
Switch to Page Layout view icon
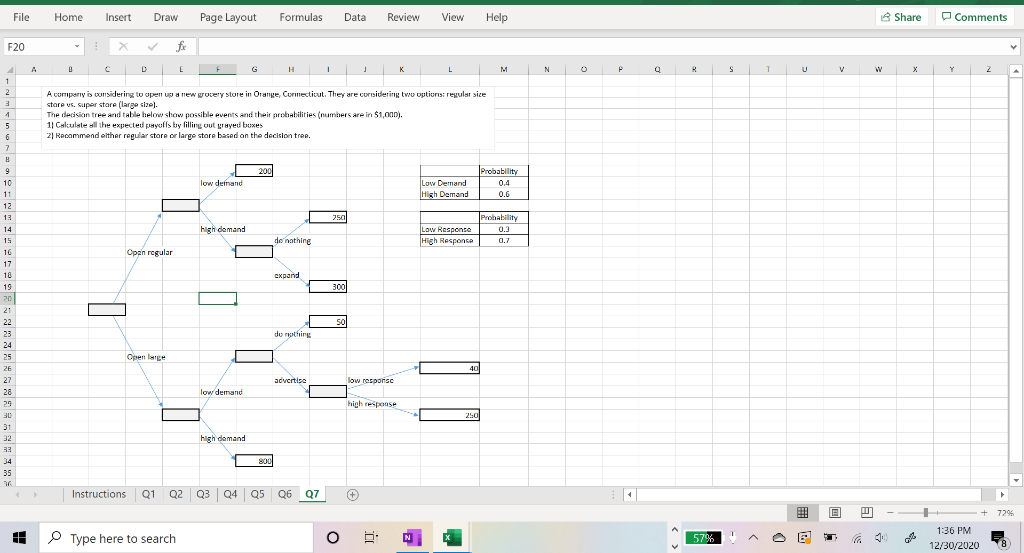pyautogui.click(x=835, y=513)
